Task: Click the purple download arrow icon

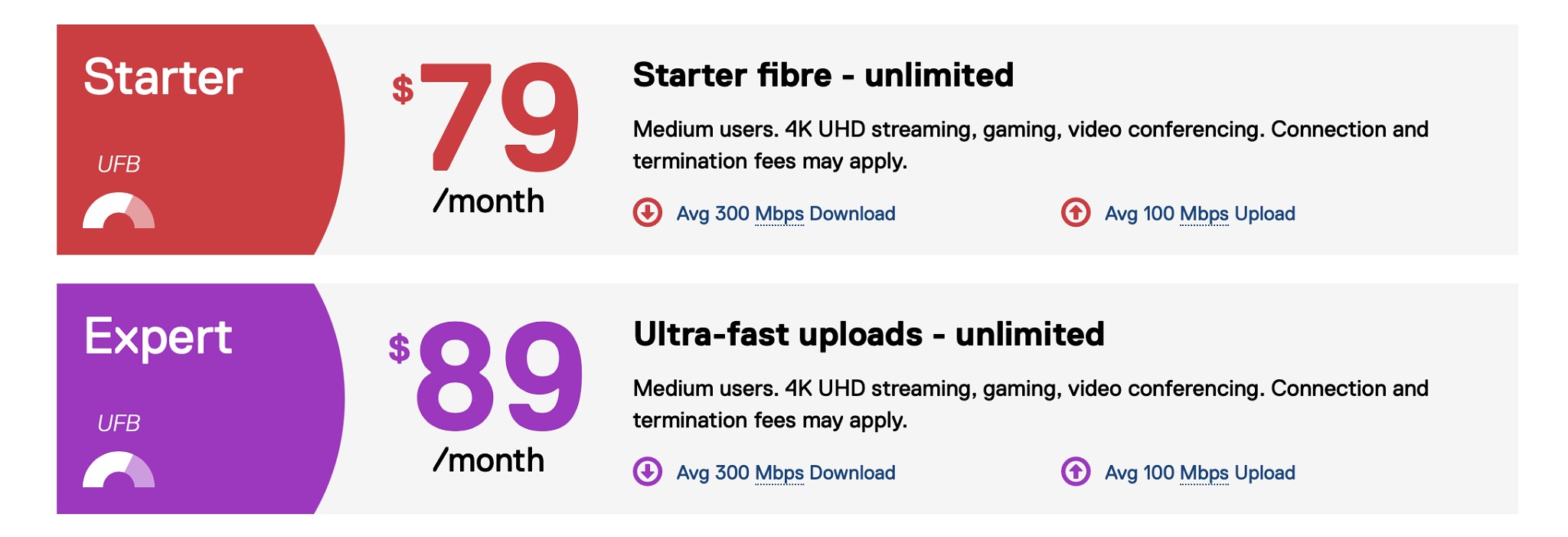Action: [648, 471]
